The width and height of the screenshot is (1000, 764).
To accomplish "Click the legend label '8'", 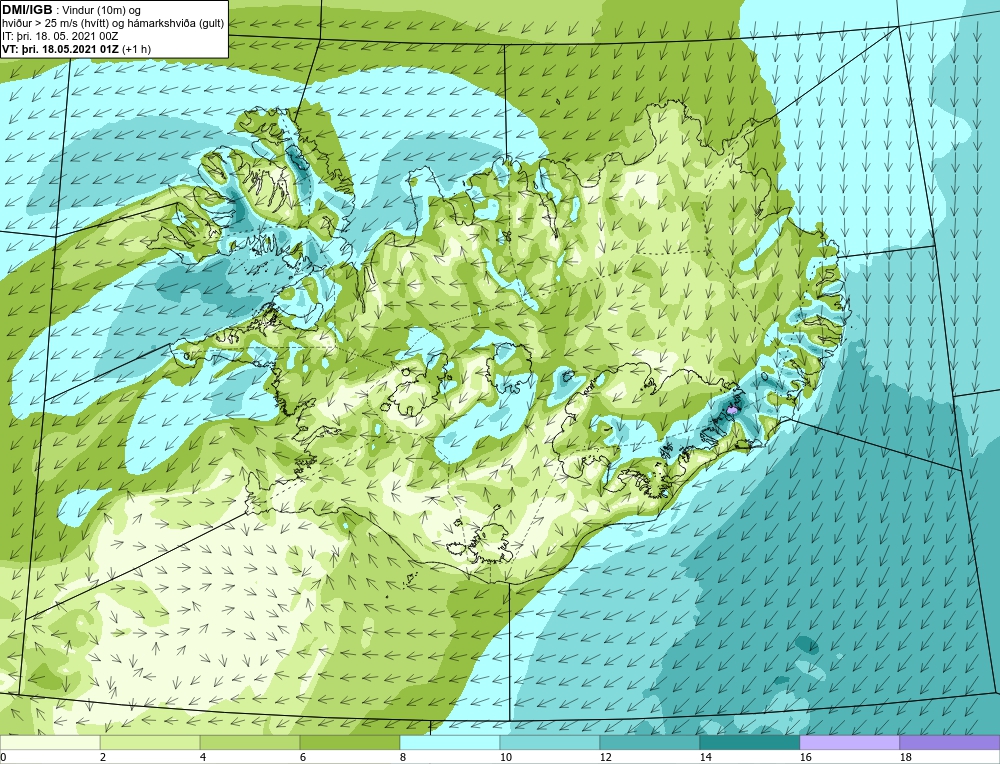I will click(404, 757).
